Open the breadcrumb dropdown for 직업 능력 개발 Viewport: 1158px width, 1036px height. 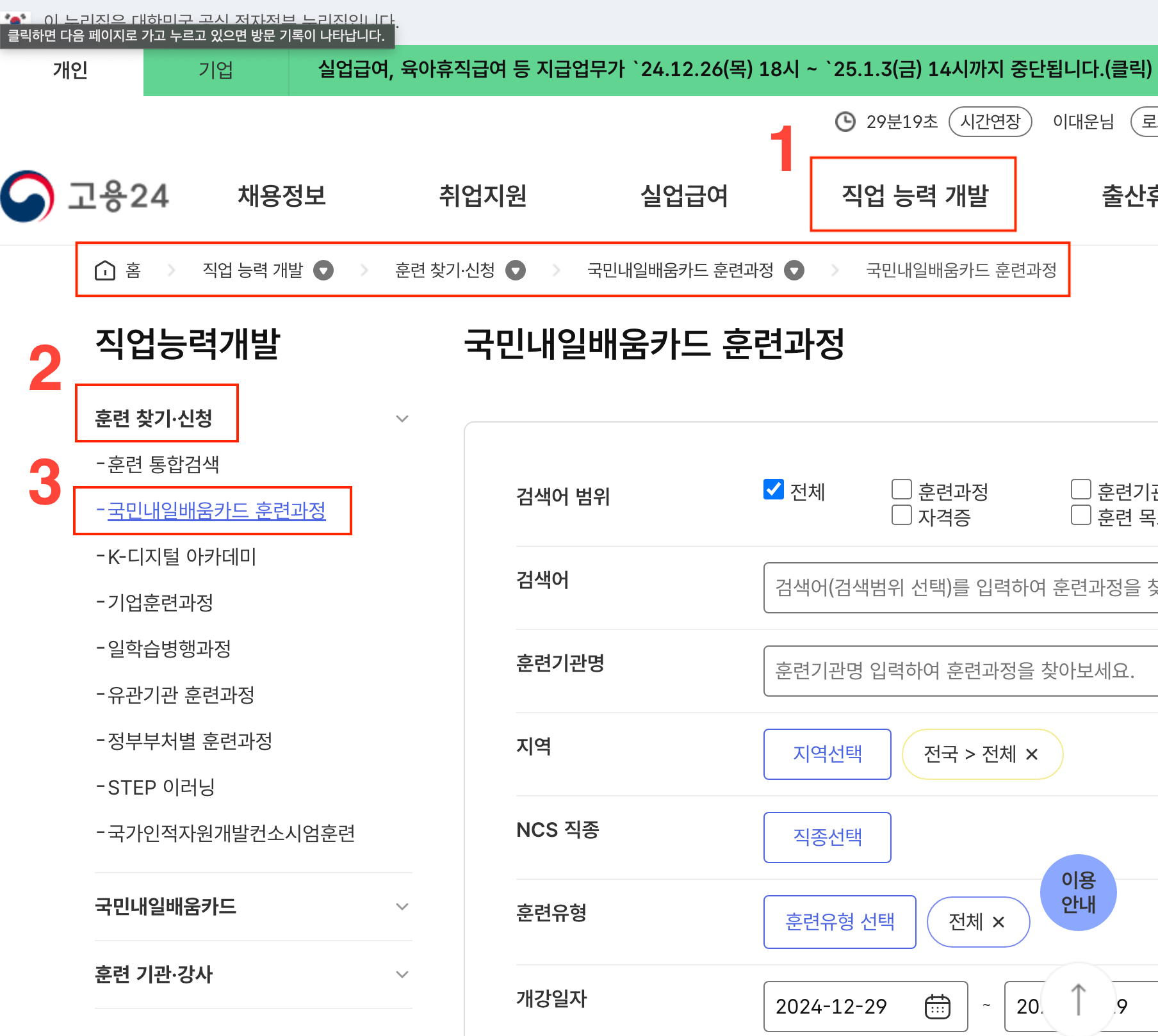click(323, 270)
